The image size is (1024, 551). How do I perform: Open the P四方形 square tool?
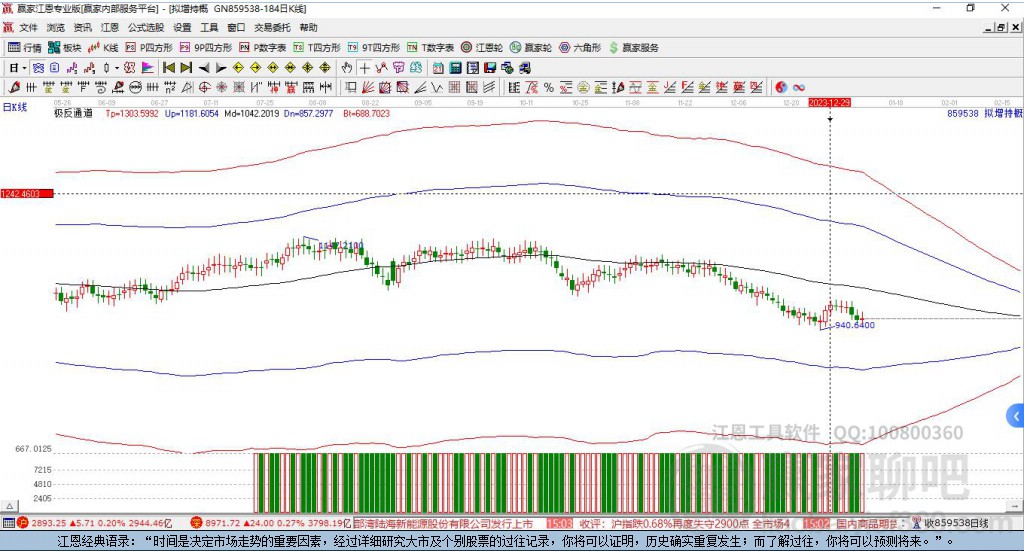pyautogui.click(x=149, y=47)
